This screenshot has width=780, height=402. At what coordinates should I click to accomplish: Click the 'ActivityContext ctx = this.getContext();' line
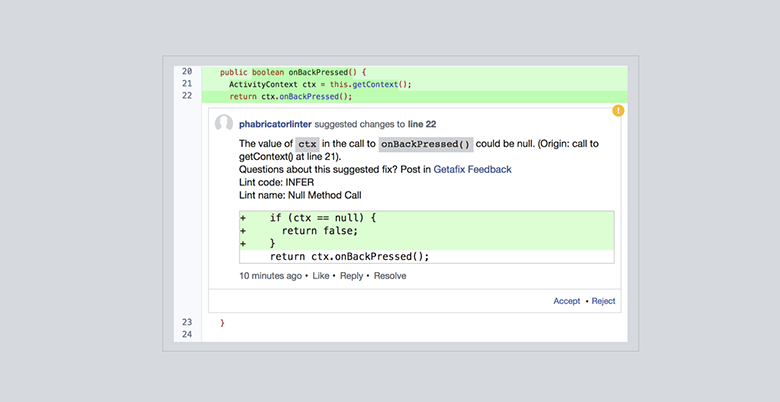click(320, 85)
